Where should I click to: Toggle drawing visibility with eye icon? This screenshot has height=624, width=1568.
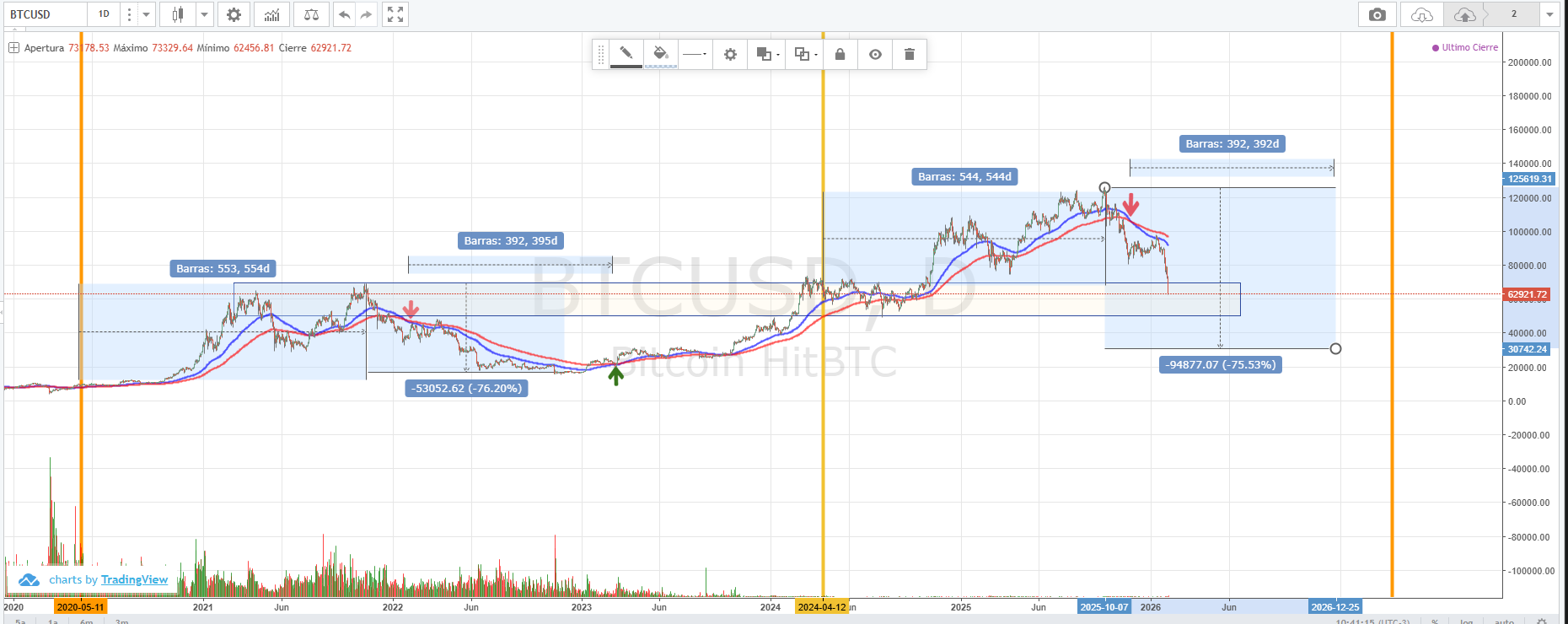[875, 54]
